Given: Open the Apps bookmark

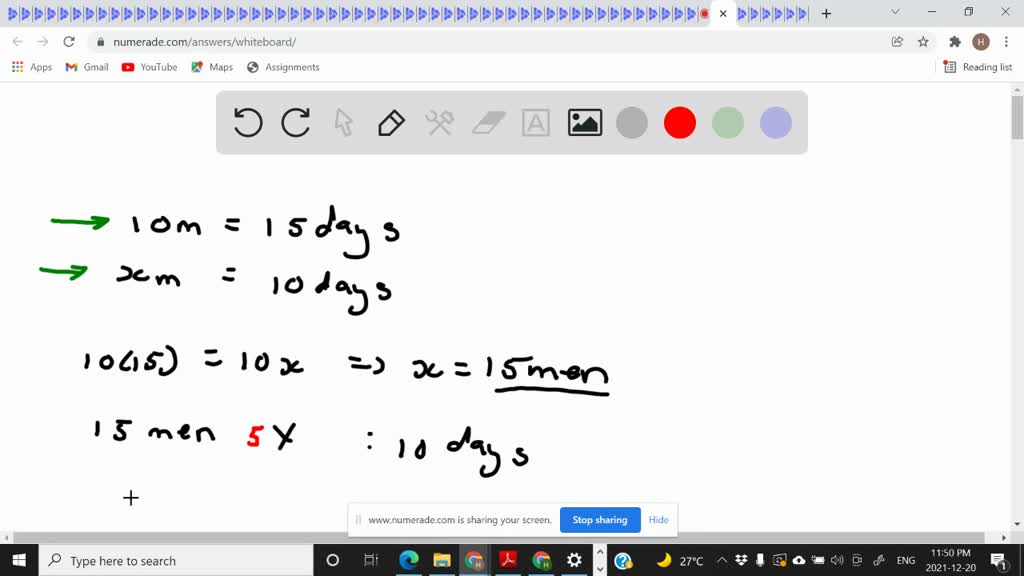Looking at the screenshot, I should click(x=32, y=67).
